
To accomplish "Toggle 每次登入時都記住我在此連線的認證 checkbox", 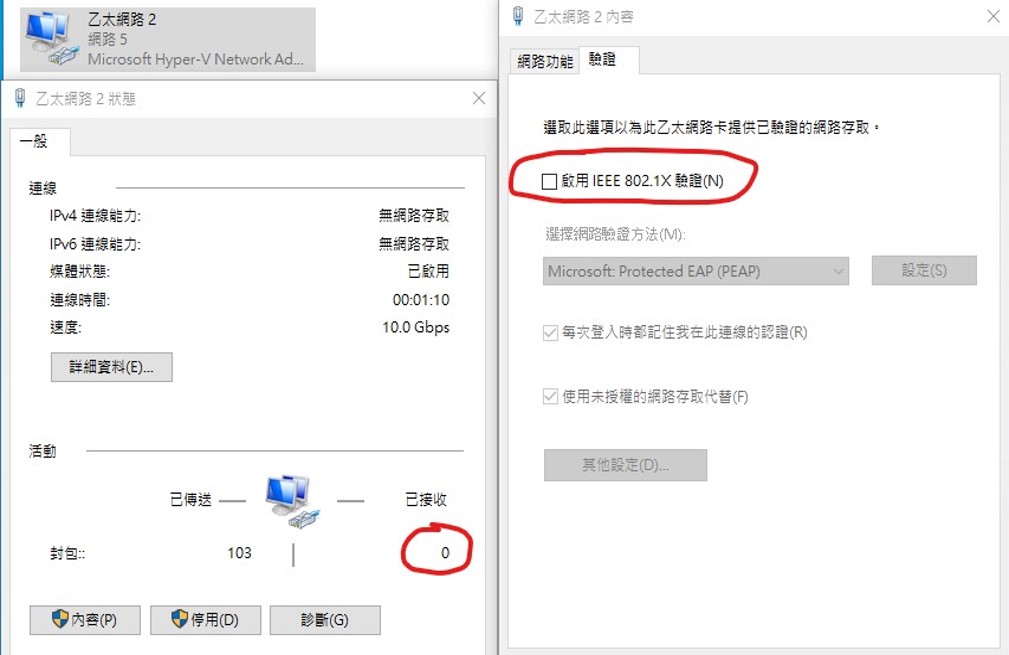I will point(550,333).
